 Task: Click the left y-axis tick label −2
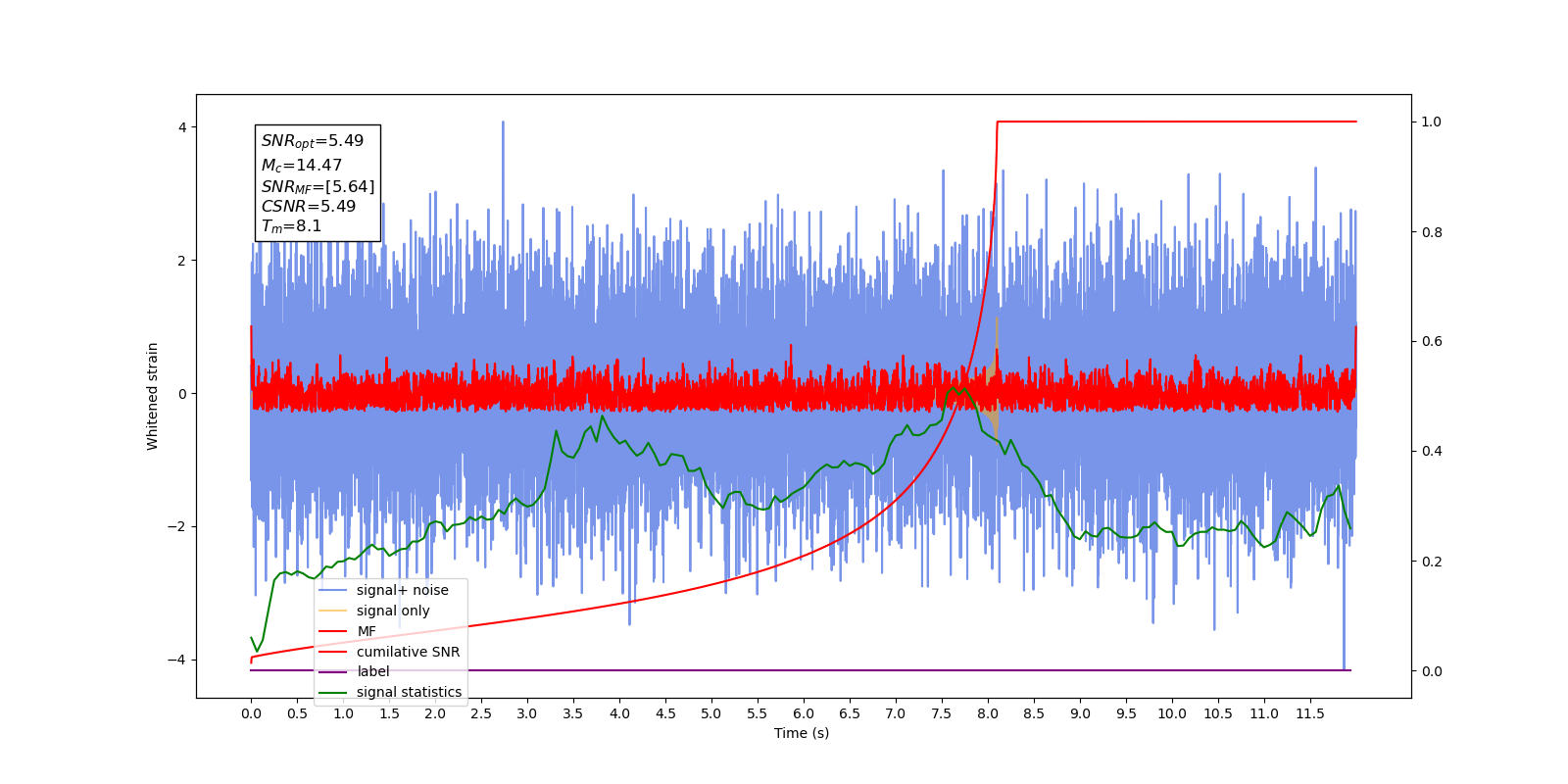click(176, 526)
